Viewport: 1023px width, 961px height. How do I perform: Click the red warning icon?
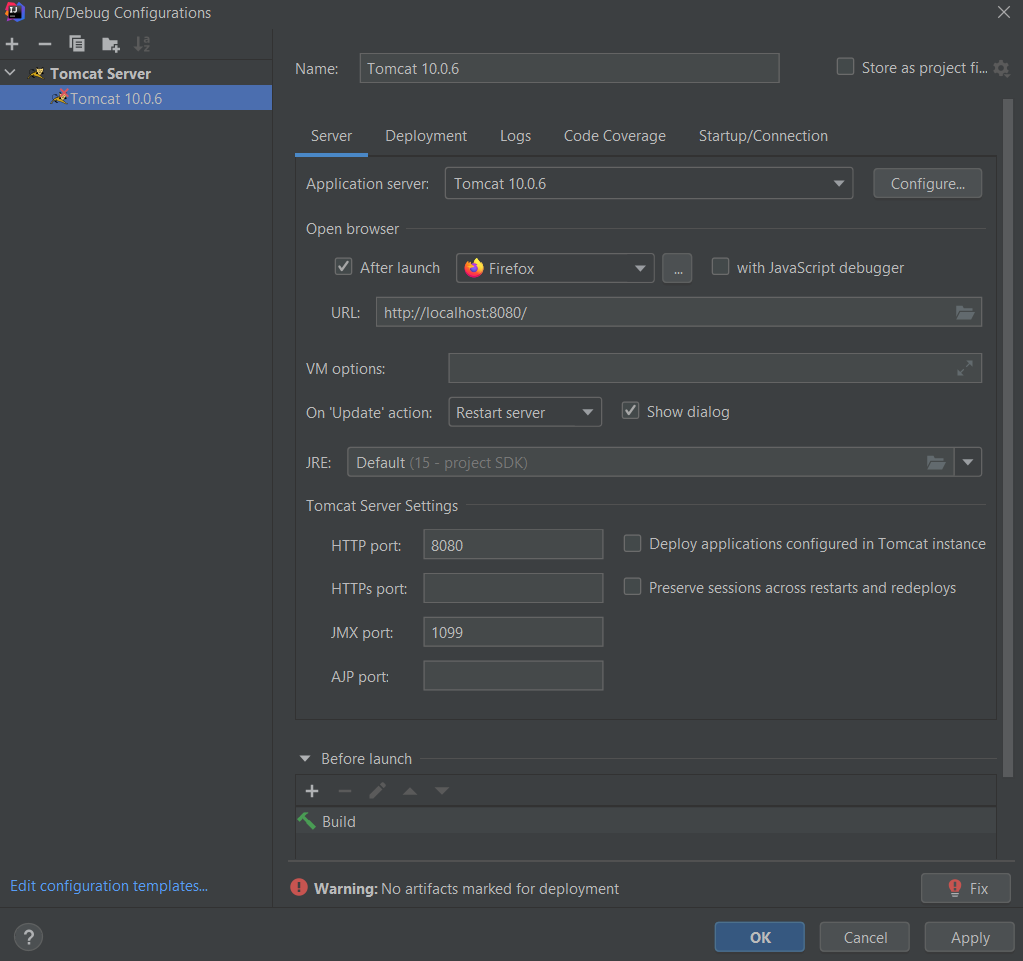coord(299,887)
